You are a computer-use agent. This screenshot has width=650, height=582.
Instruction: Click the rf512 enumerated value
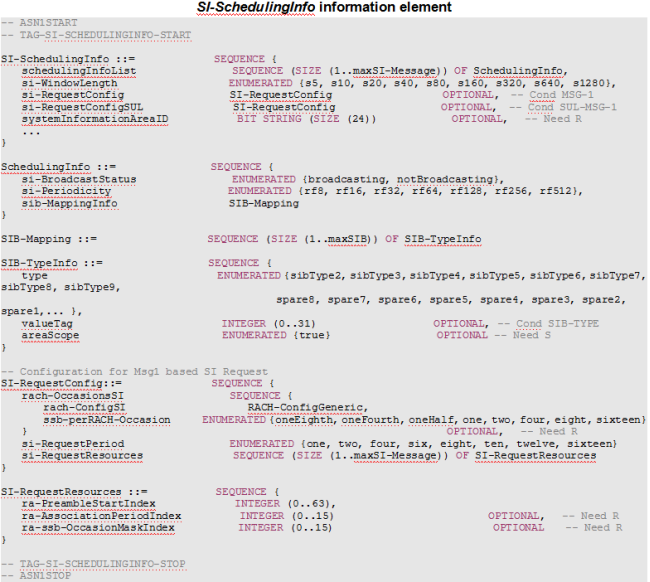tap(555, 191)
